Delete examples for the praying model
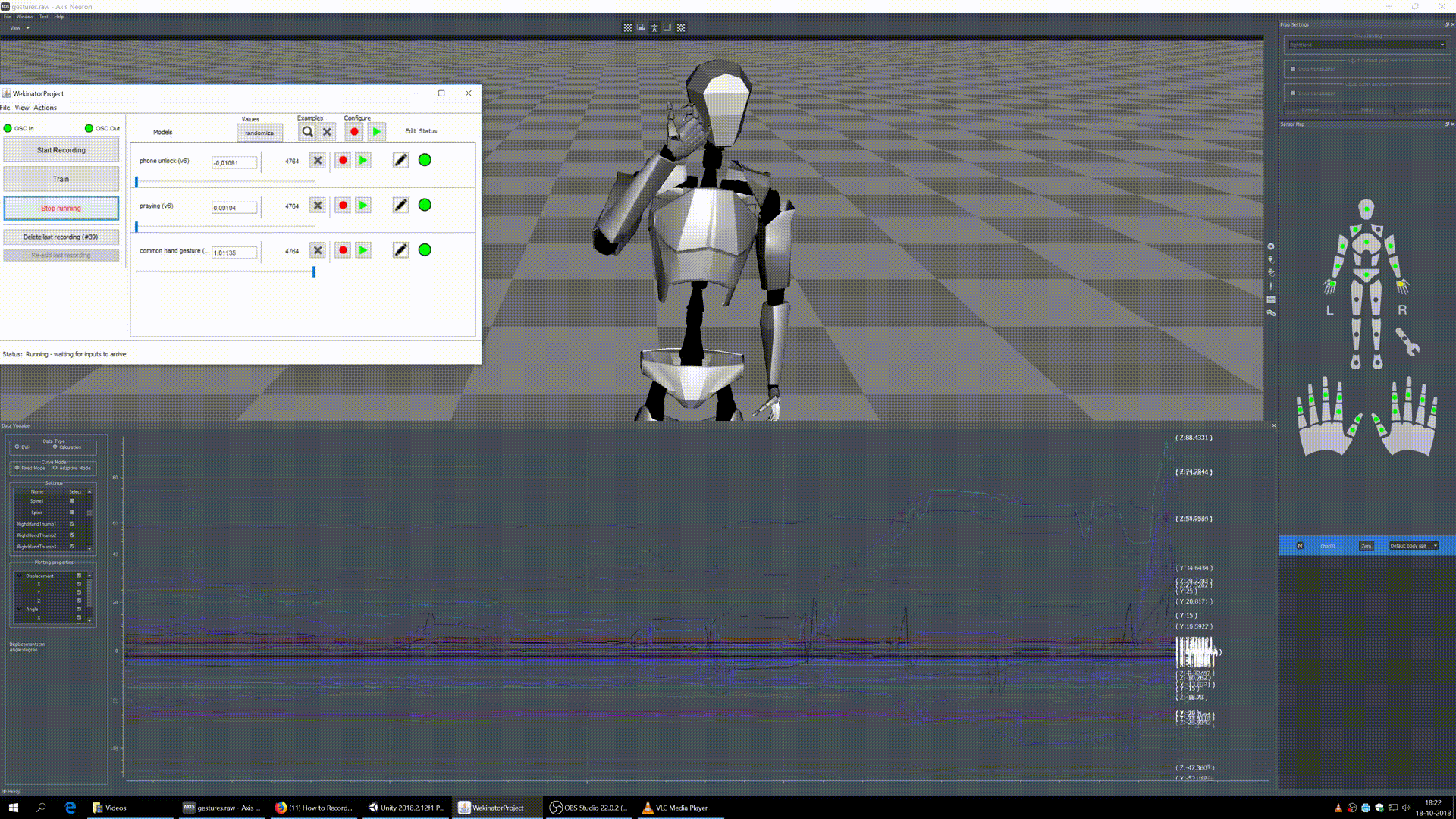Image resolution: width=1456 pixels, height=819 pixels. [x=318, y=206]
